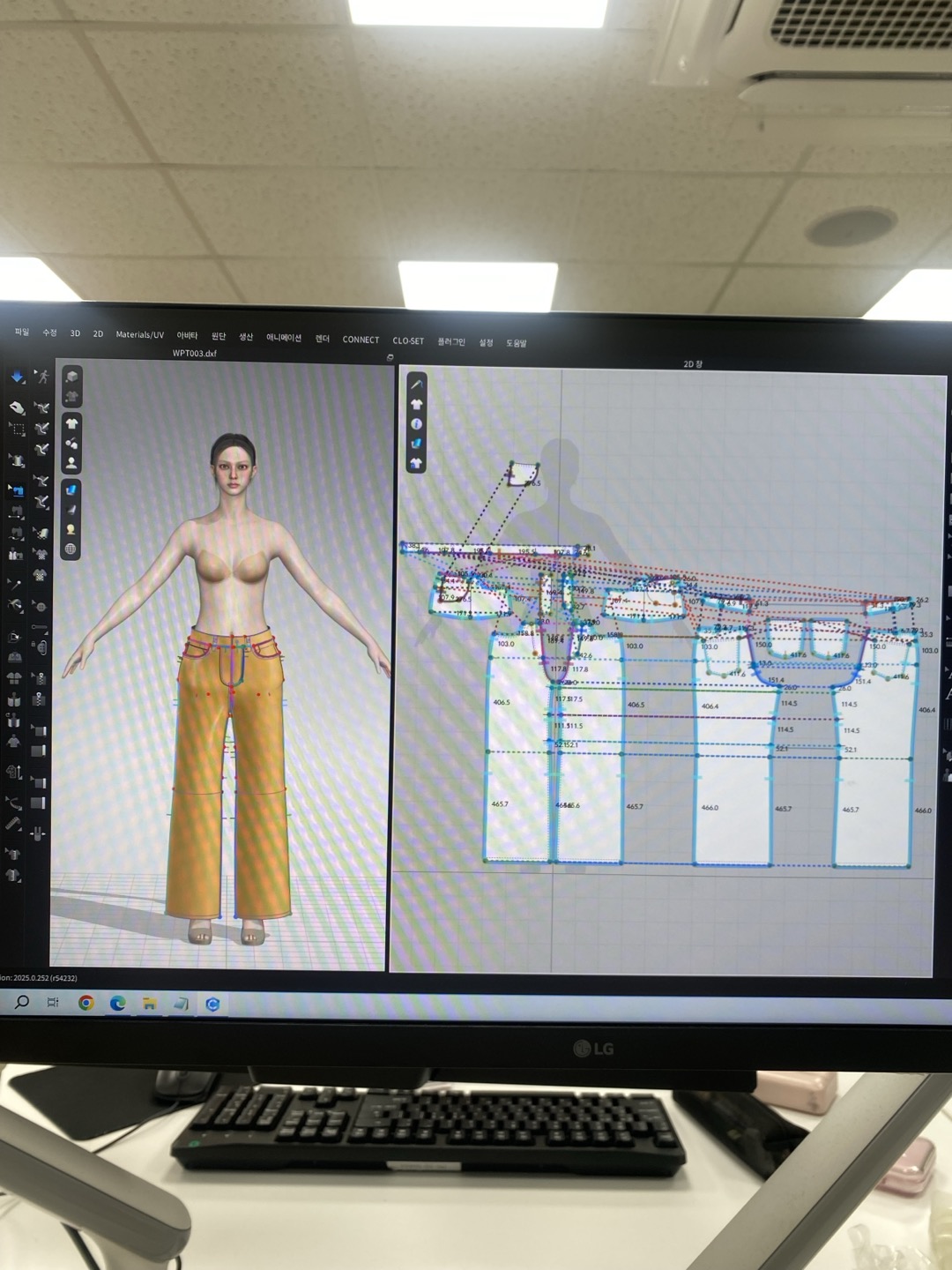The image size is (952, 1270).
Task: Select the small pocket pattern piece
Action: tap(524, 474)
